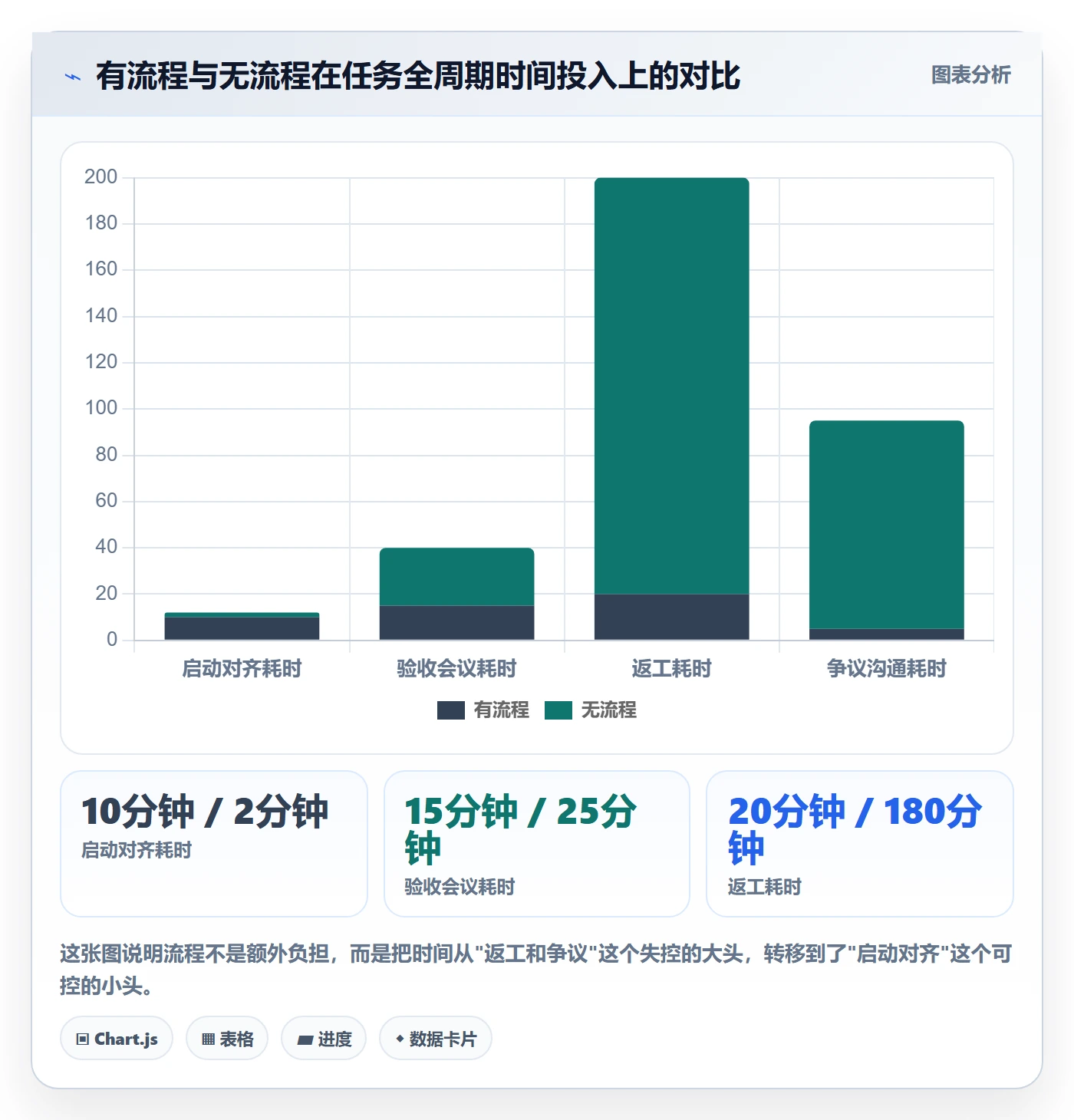This screenshot has height=1120, width=1074.
Task: Click the 验收会议耗时 caption in the stat card
Action: 460,887
